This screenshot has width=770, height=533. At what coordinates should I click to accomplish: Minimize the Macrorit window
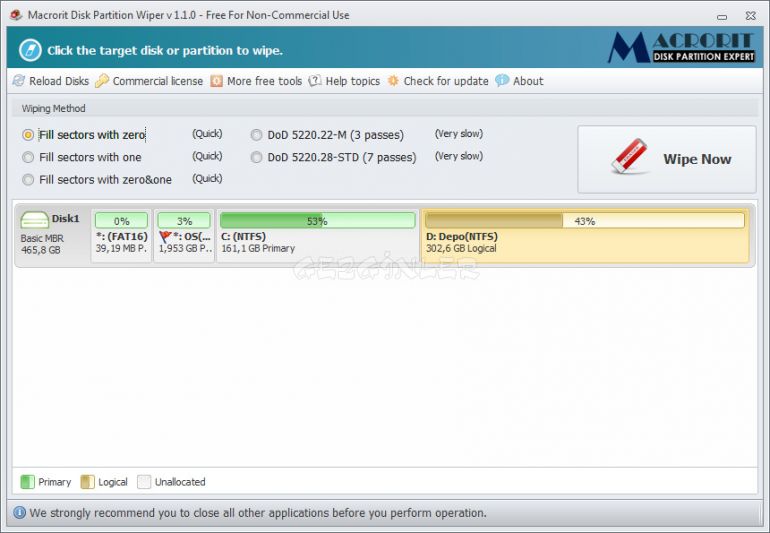[722, 16]
